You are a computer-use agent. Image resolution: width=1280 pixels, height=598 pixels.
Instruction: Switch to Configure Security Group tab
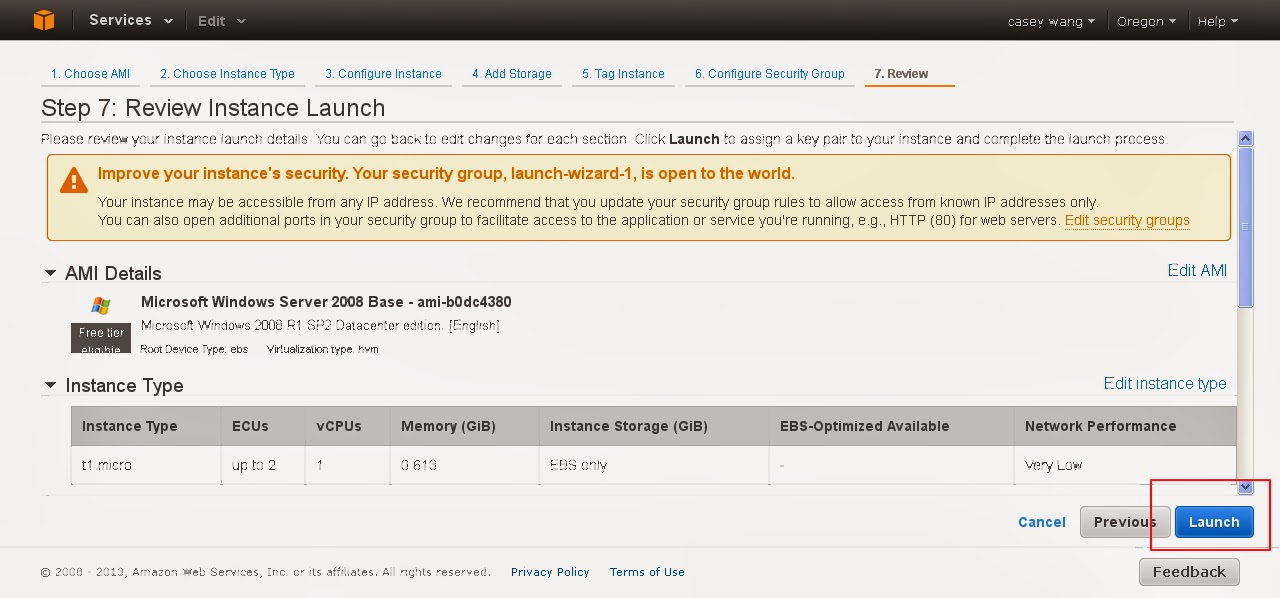click(x=769, y=74)
